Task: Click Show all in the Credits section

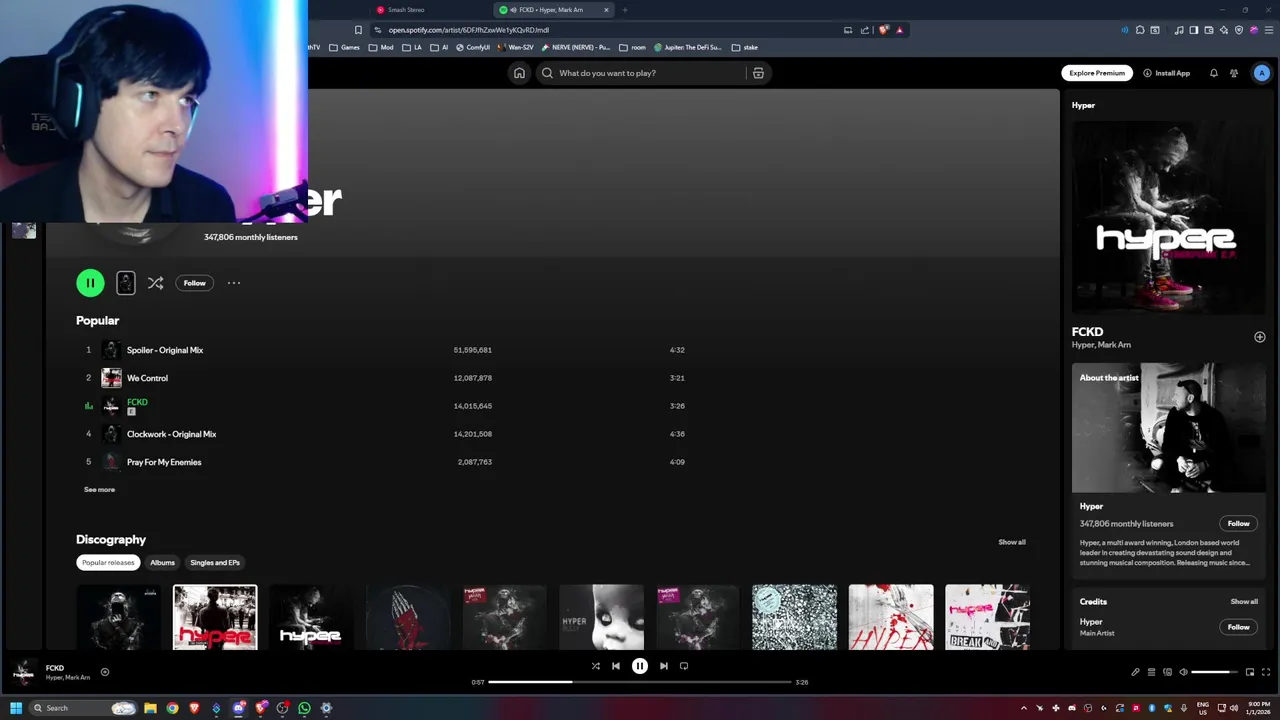Action: click(1244, 602)
